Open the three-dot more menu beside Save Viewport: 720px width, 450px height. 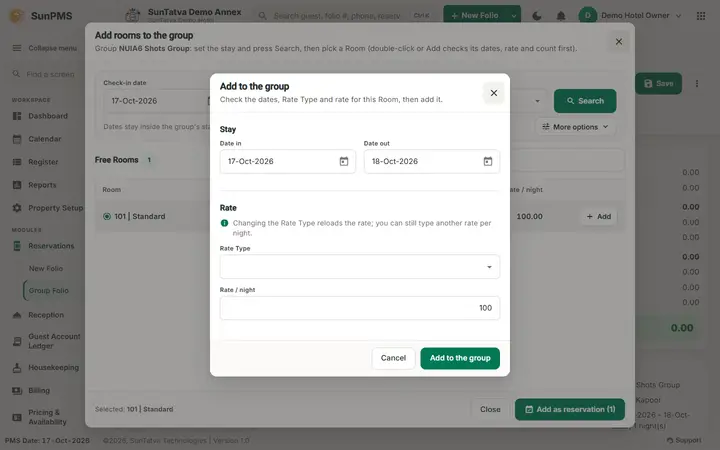697,84
